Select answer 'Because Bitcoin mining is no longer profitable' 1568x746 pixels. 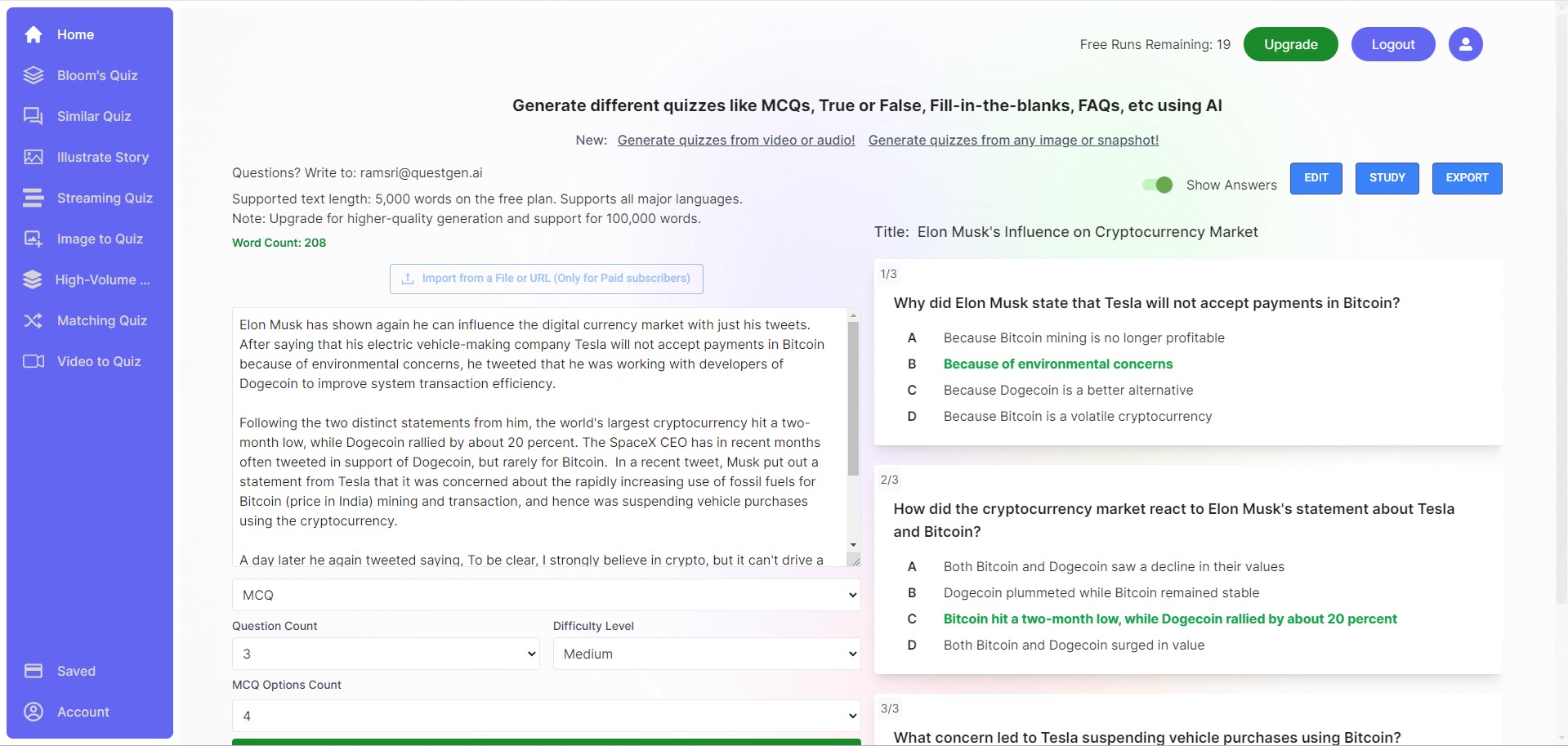(1083, 337)
